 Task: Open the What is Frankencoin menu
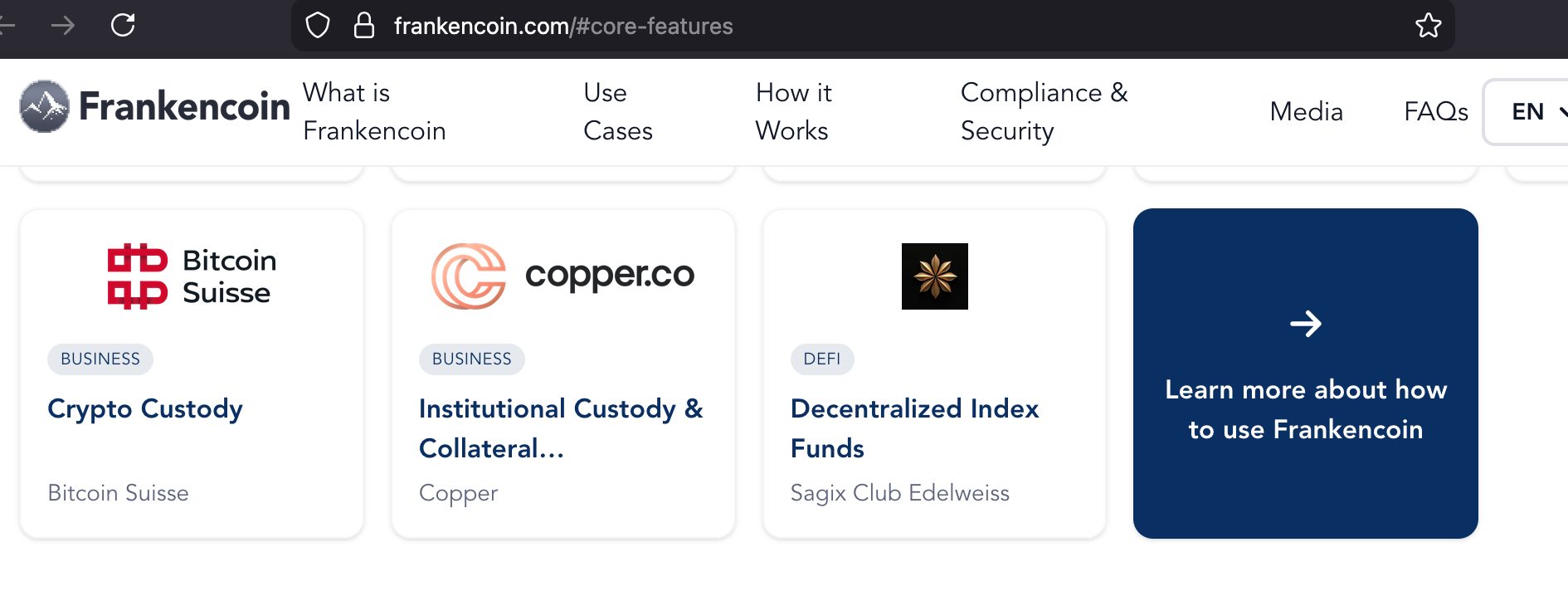tap(374, 111)
